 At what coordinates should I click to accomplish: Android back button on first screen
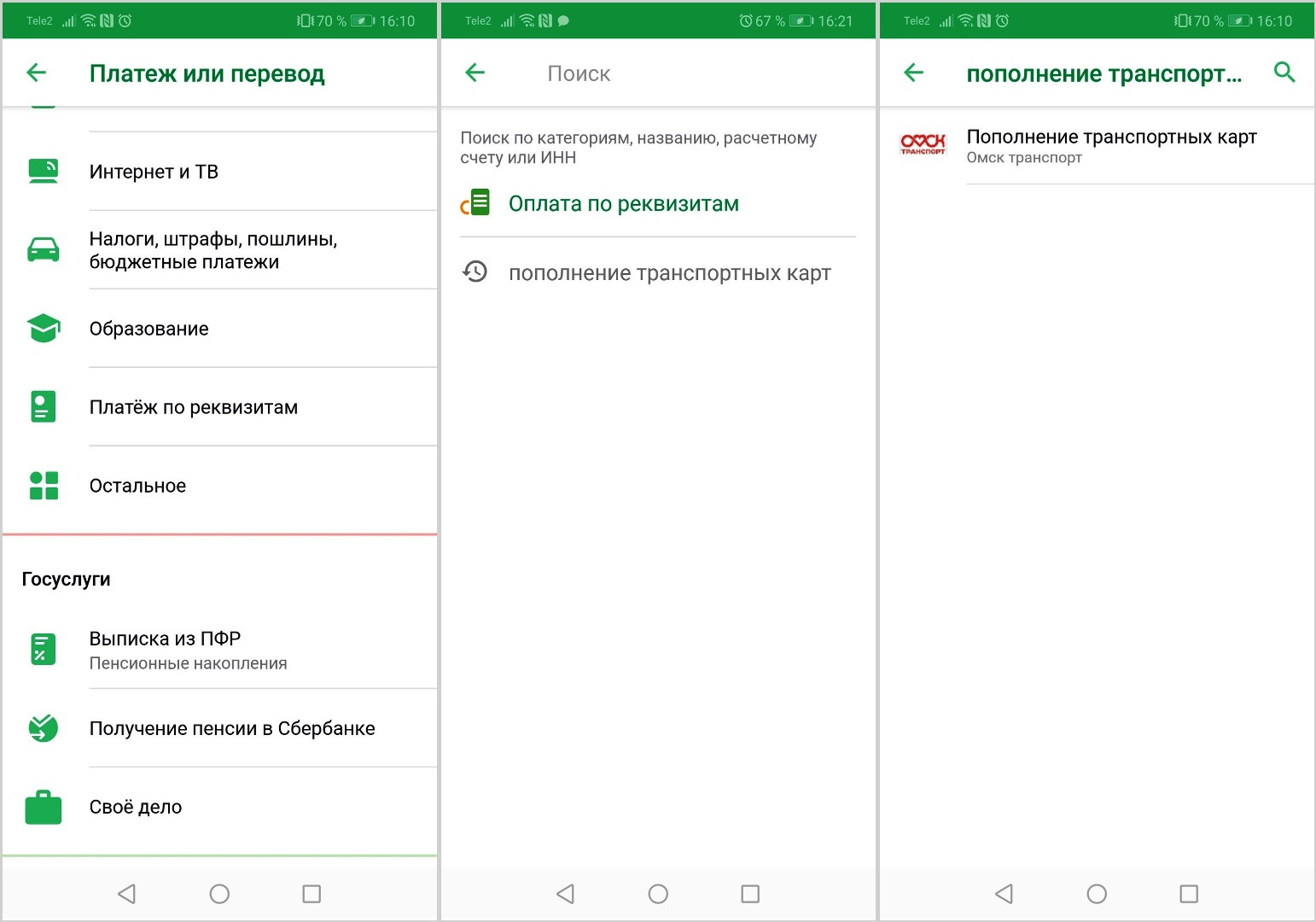coord(126,894)
